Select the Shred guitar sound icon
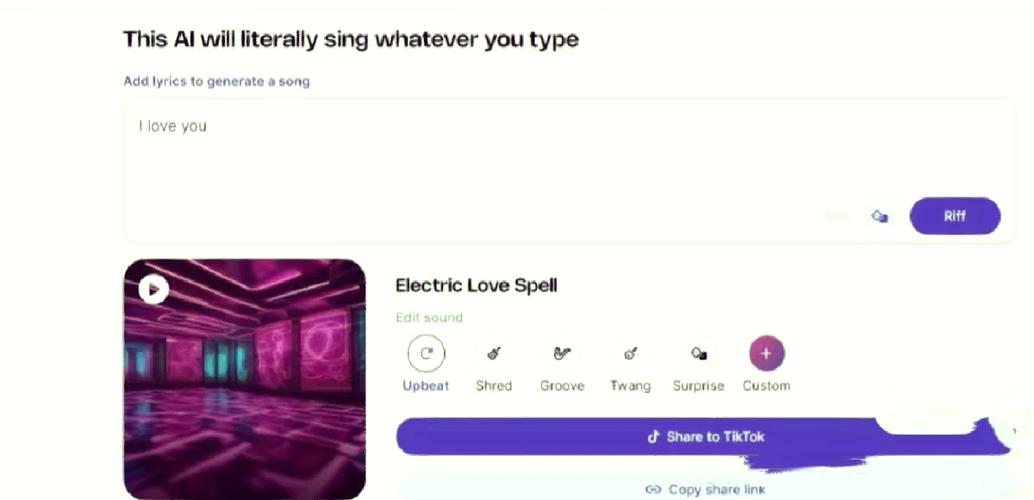This screenshot has width=1034, height=500. [493, 354]
